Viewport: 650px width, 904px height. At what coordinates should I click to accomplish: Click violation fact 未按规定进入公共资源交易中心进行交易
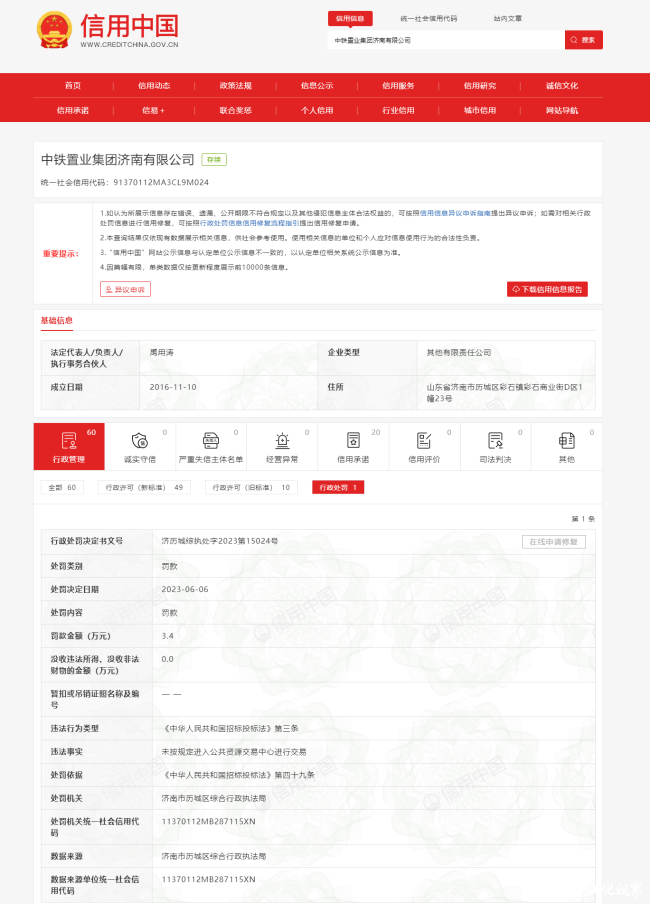click(234, 752)
